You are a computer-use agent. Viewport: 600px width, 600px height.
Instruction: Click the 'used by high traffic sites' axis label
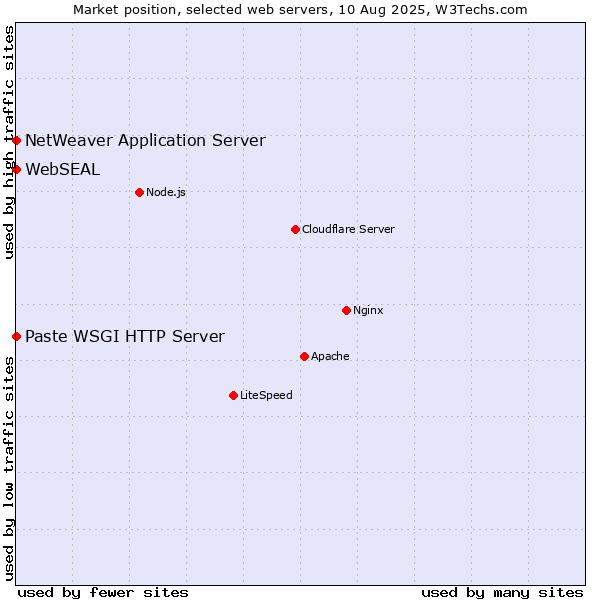coord(9,142)
